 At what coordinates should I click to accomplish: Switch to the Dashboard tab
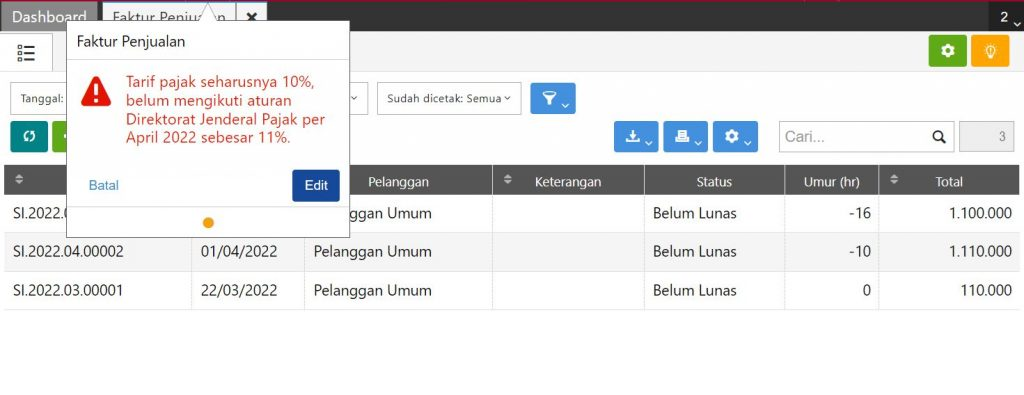click(49, 17)
